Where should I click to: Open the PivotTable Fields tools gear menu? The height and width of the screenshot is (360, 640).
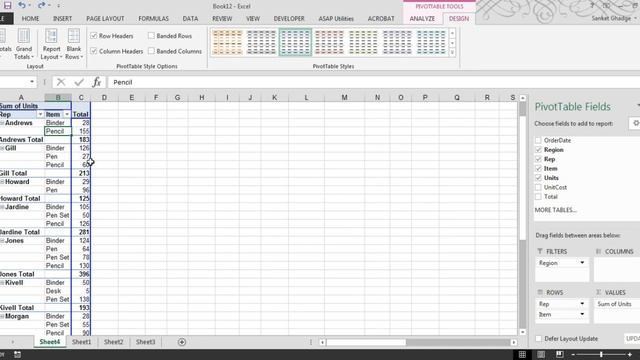click(x=635, y=123)
